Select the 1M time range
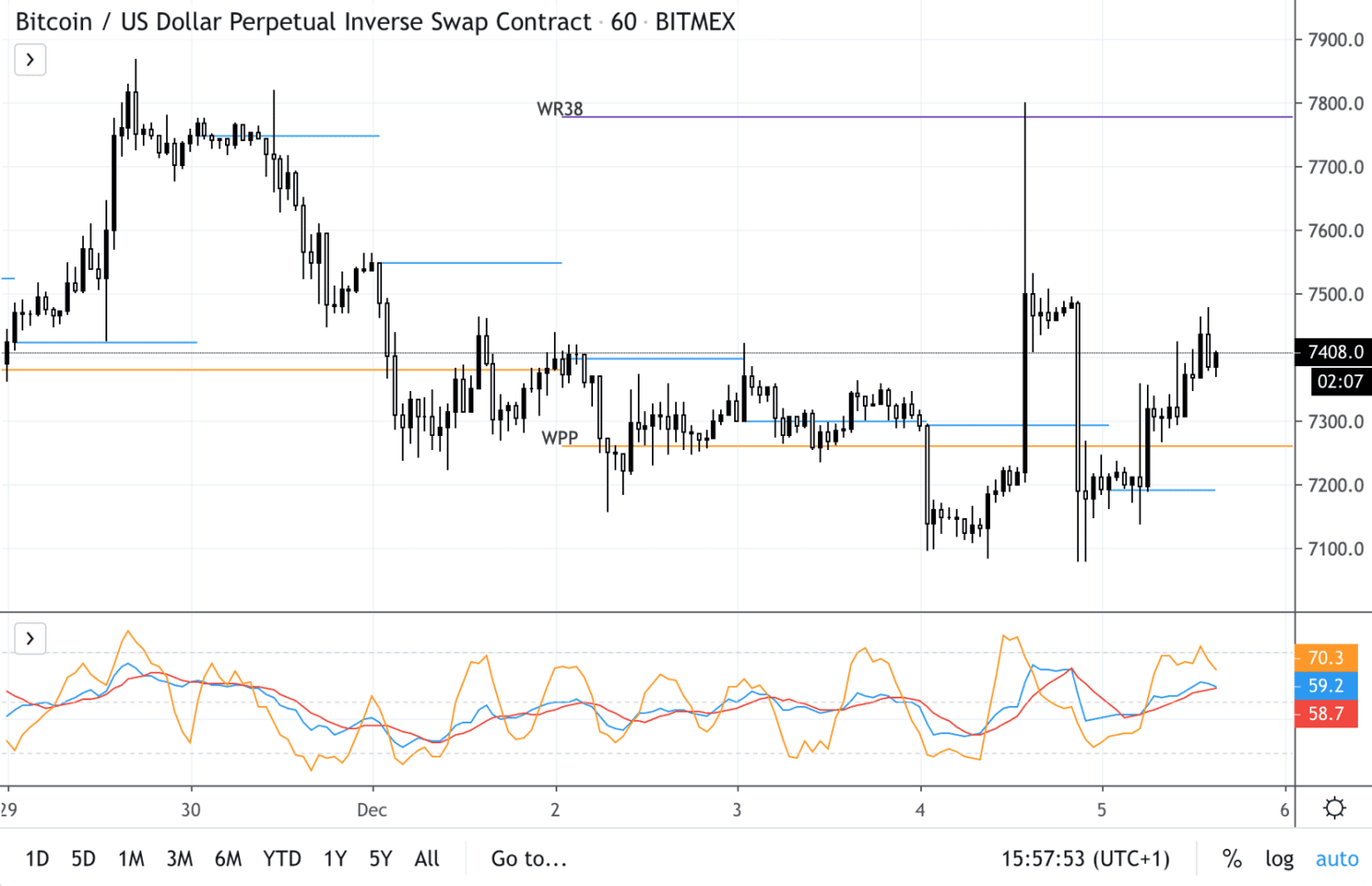Image resolution: width=1372 pixels, height=886 pixels. click(x=131, y=858)
